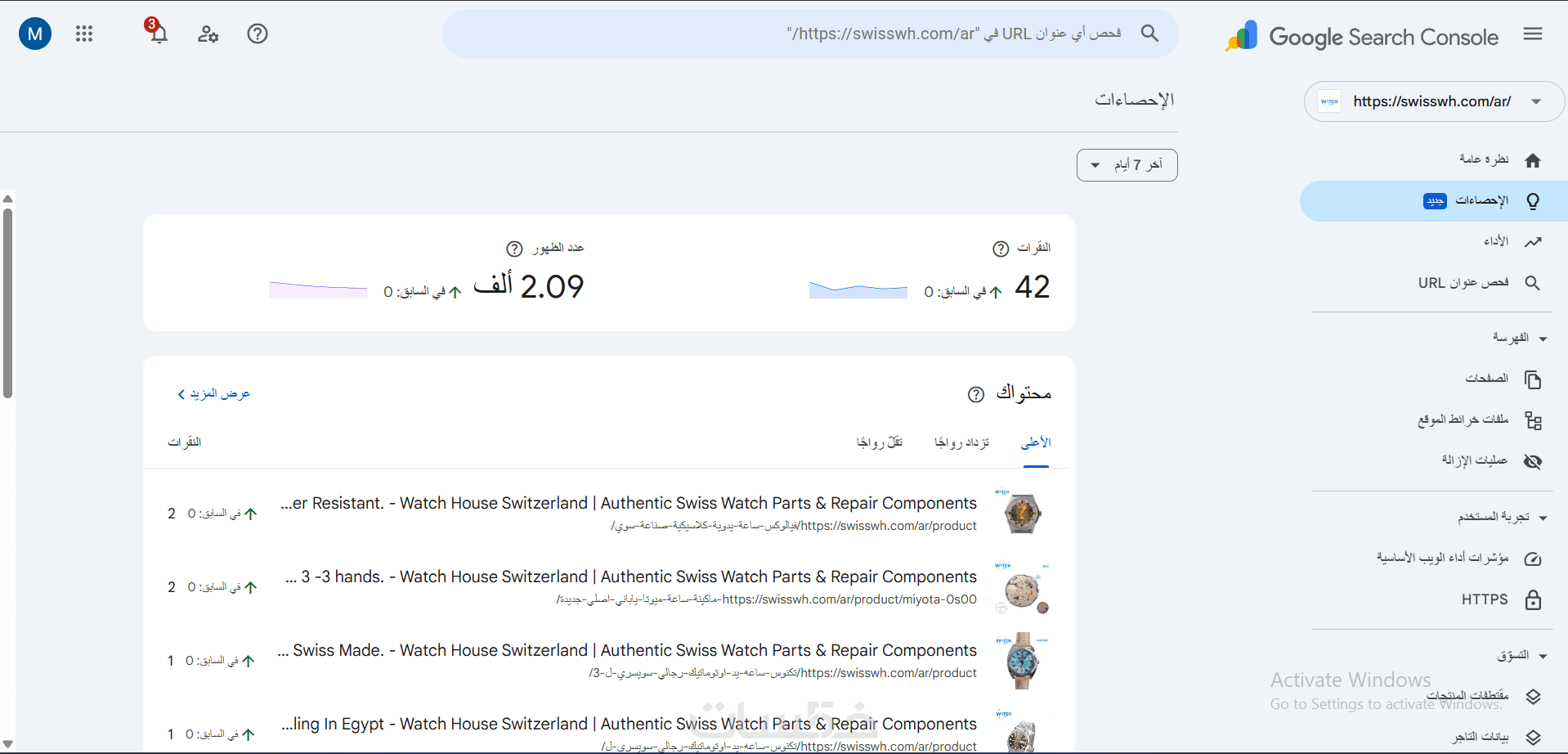Open the account avatar M

coord(35,34)
